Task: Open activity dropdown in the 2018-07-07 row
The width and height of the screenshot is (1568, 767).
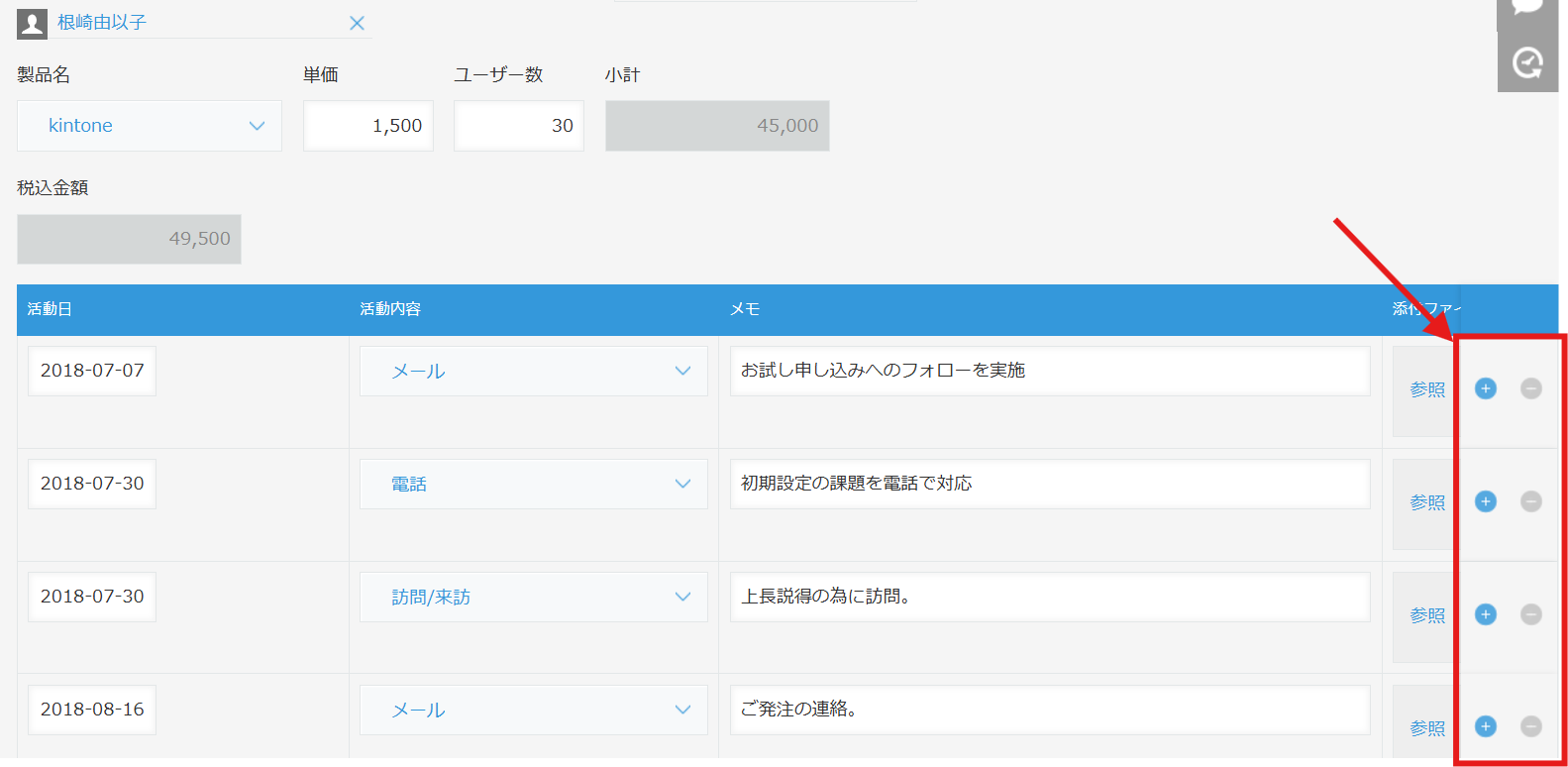Action: pos(534,371)
